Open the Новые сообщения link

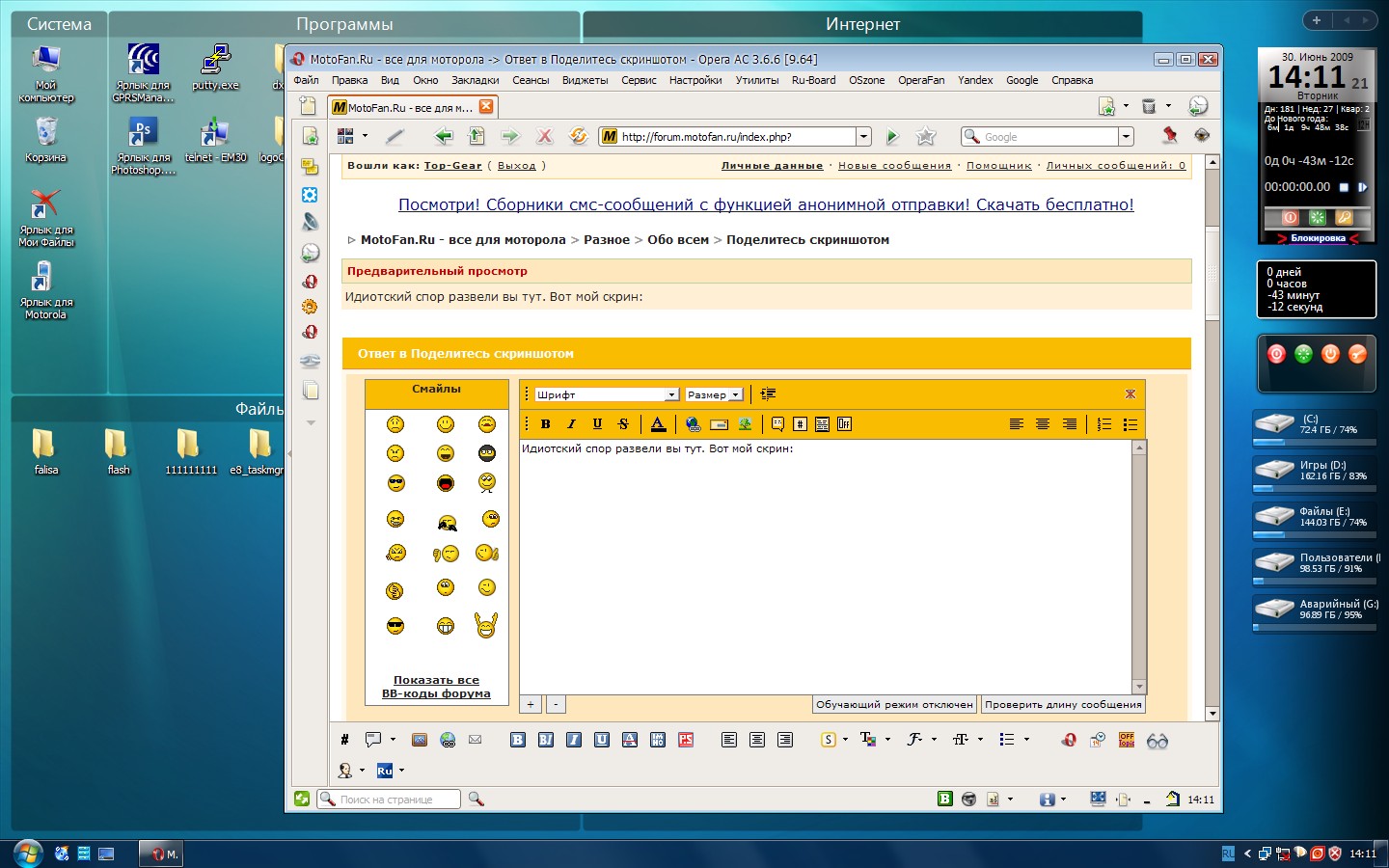tap(894, 166)
